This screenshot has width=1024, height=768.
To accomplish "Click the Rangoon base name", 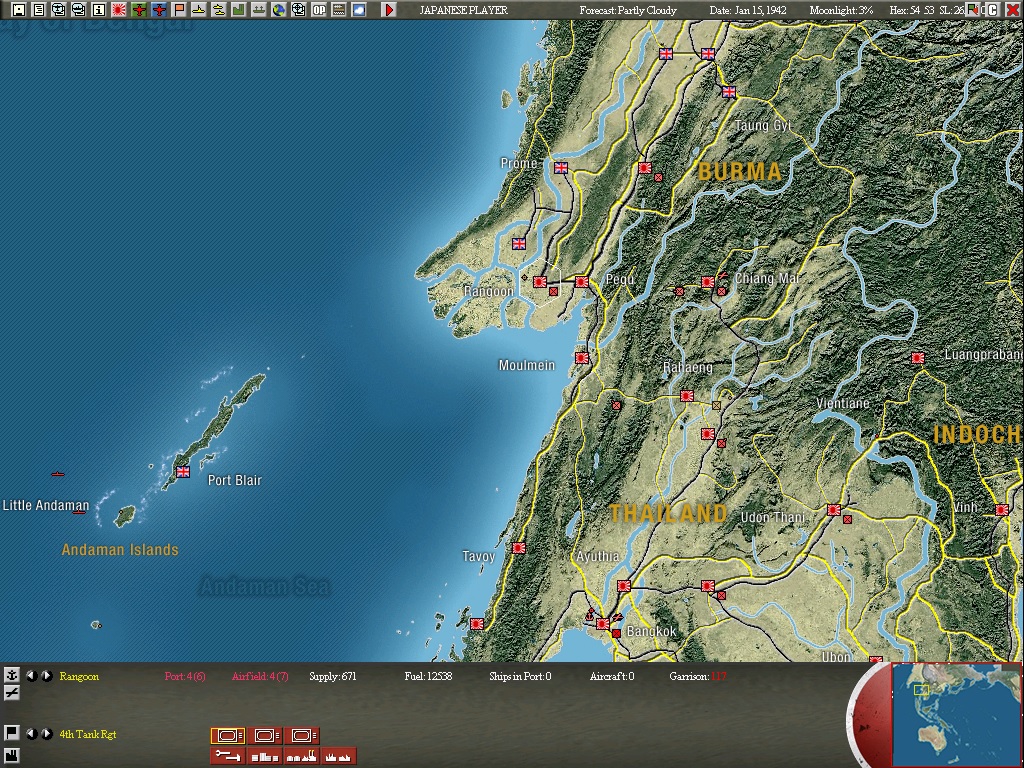I will click(79, 677).
